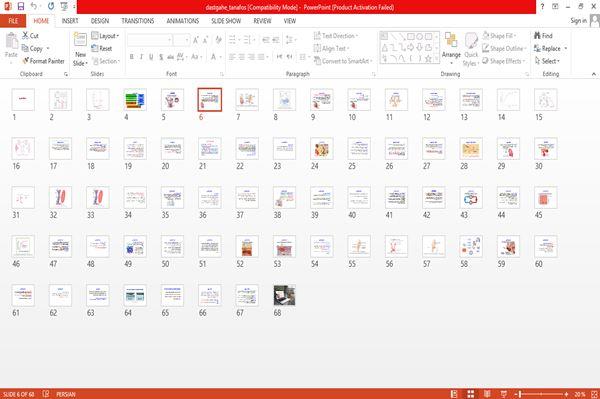Click the New Slide icon
Viewport: 600px width, 399px height.
80,39
